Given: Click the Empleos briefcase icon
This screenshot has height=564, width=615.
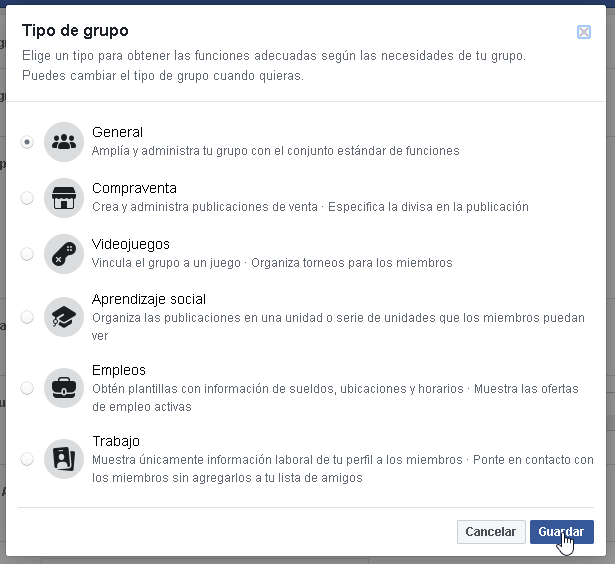Looking at the screenshot, I should pos(64,388).
